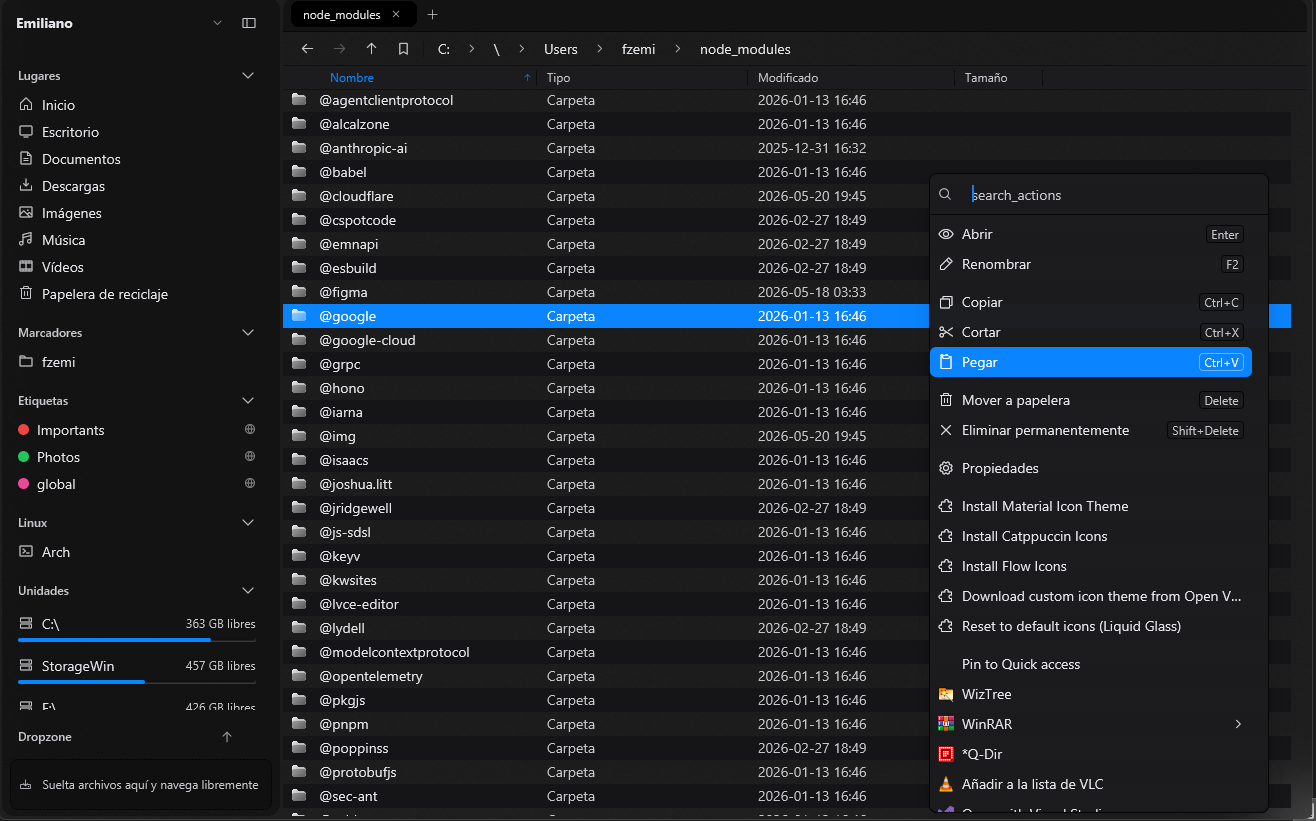Click the globe icon beside Importants tag

(x=250, y=430)
